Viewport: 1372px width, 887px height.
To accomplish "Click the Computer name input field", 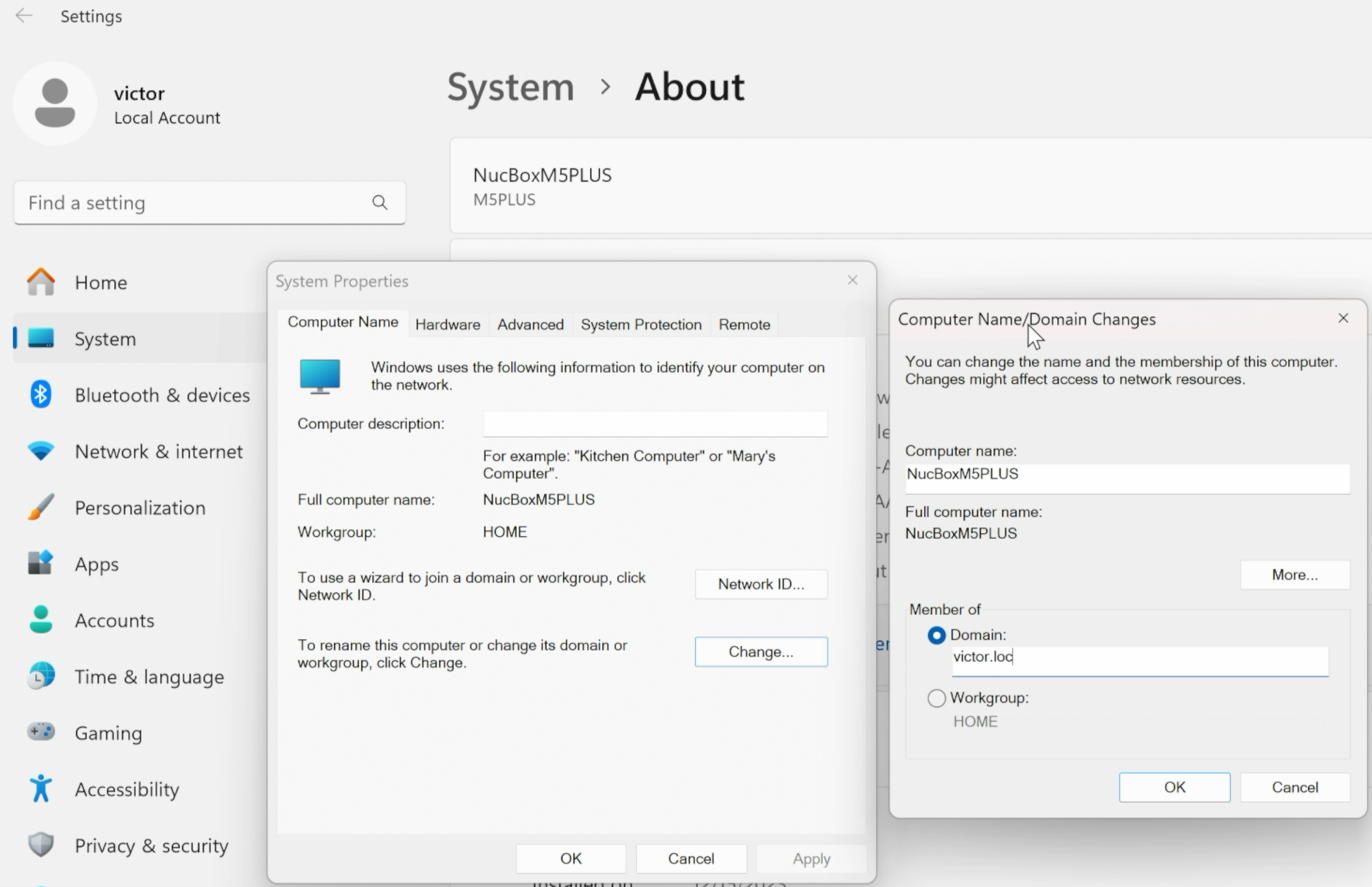I will (1127, 478).
